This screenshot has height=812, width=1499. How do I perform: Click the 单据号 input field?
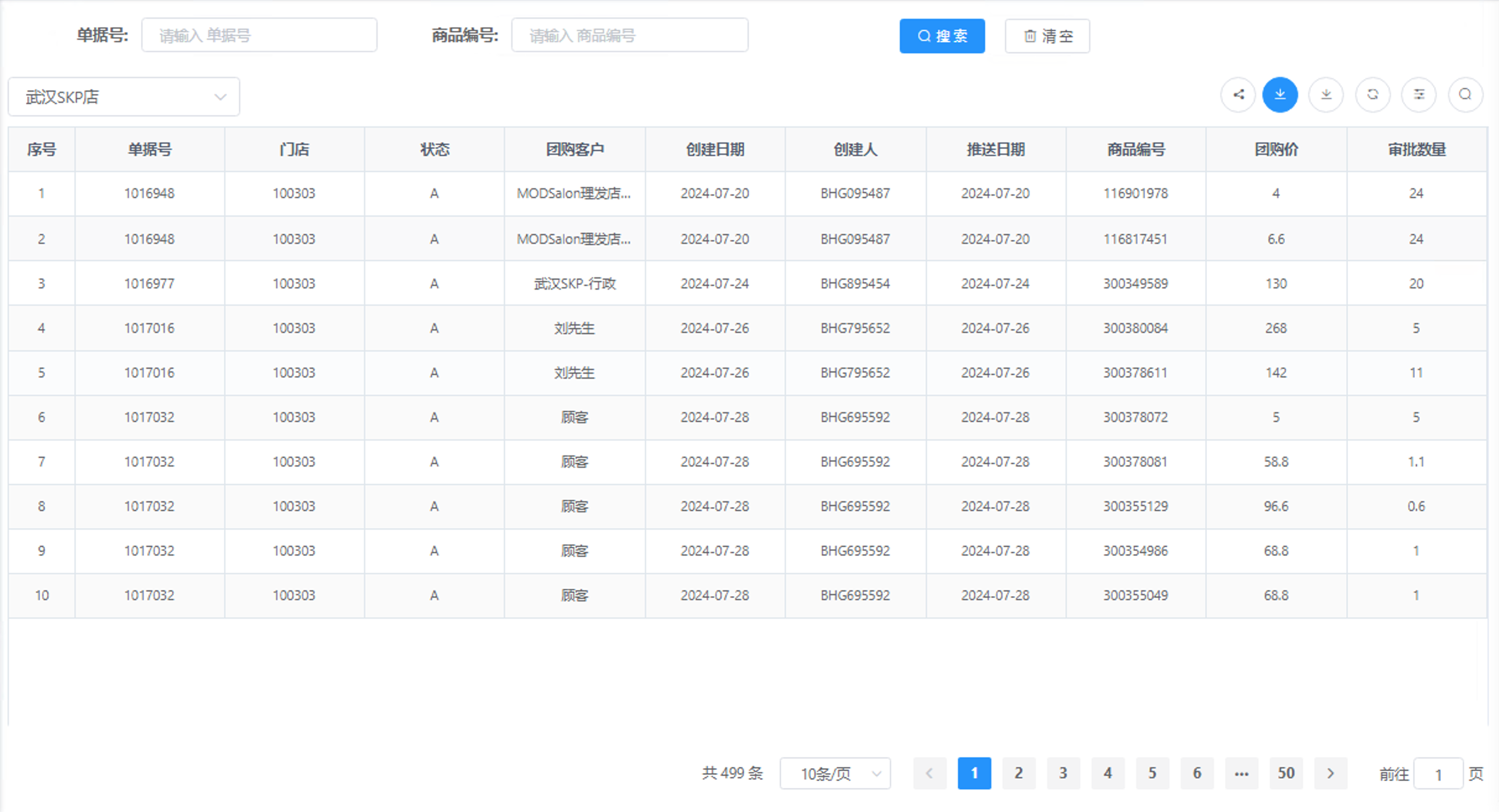tap(259, 35)
